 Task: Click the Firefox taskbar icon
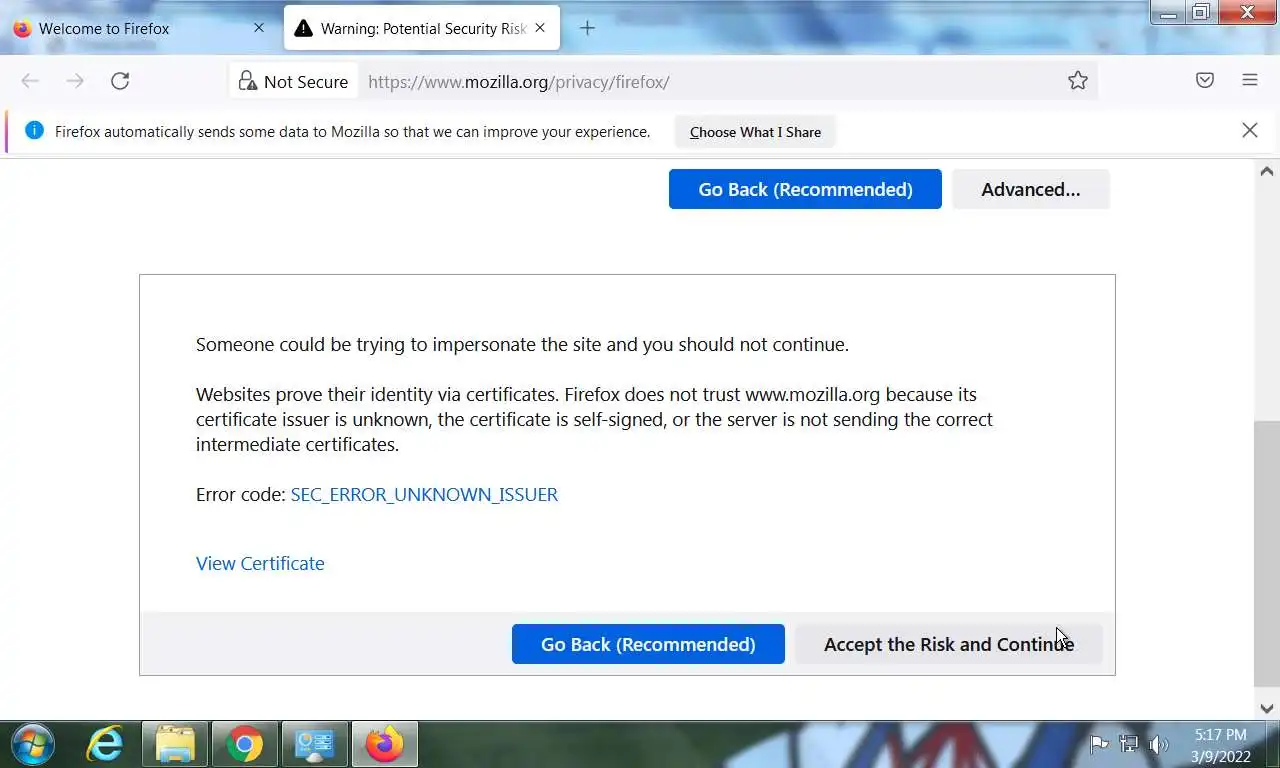[384, 745]
